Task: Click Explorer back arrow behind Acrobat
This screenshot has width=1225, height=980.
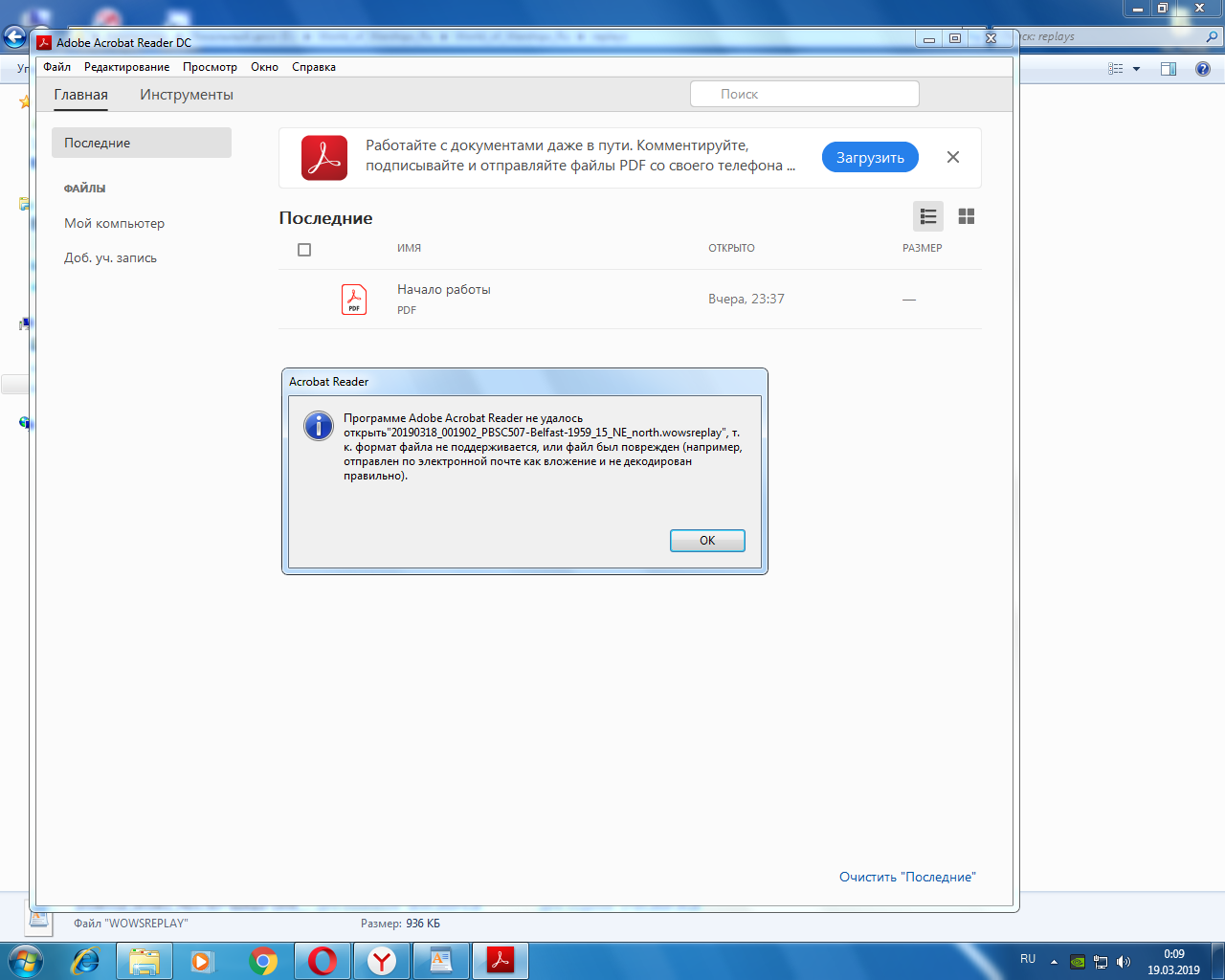Action: click(x=14, y=37)
